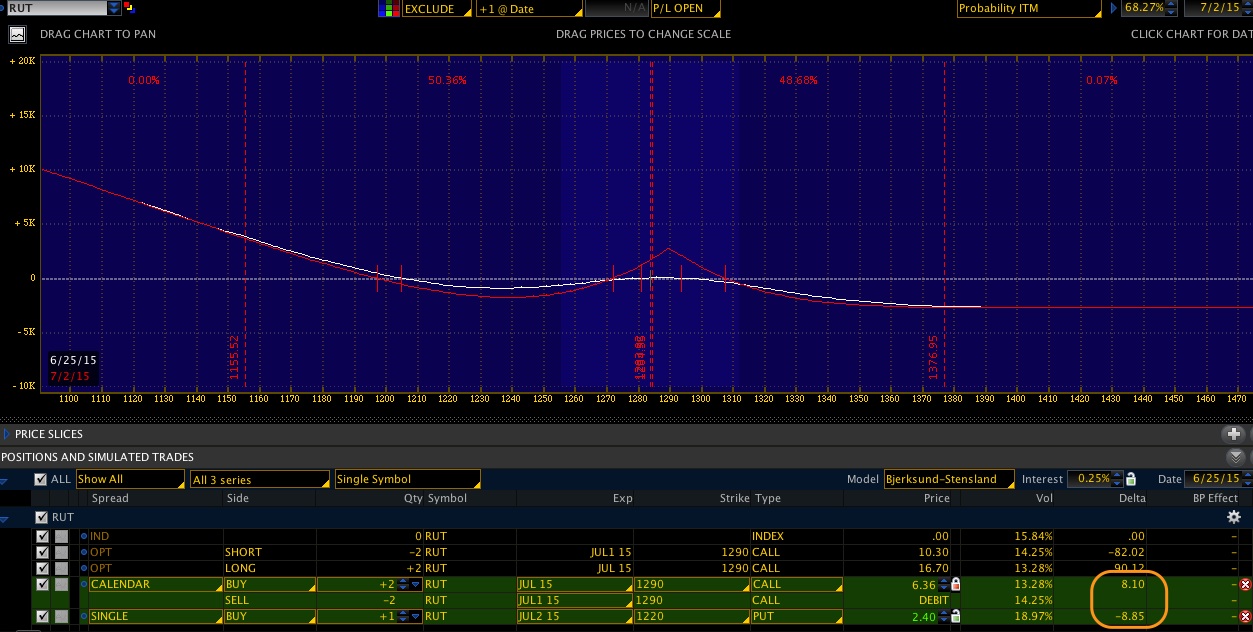The width and height of the screenshot is (1253, 632).
Task: Uncheck the OPT SHORT row checkbox
Action: coord(41,552)
